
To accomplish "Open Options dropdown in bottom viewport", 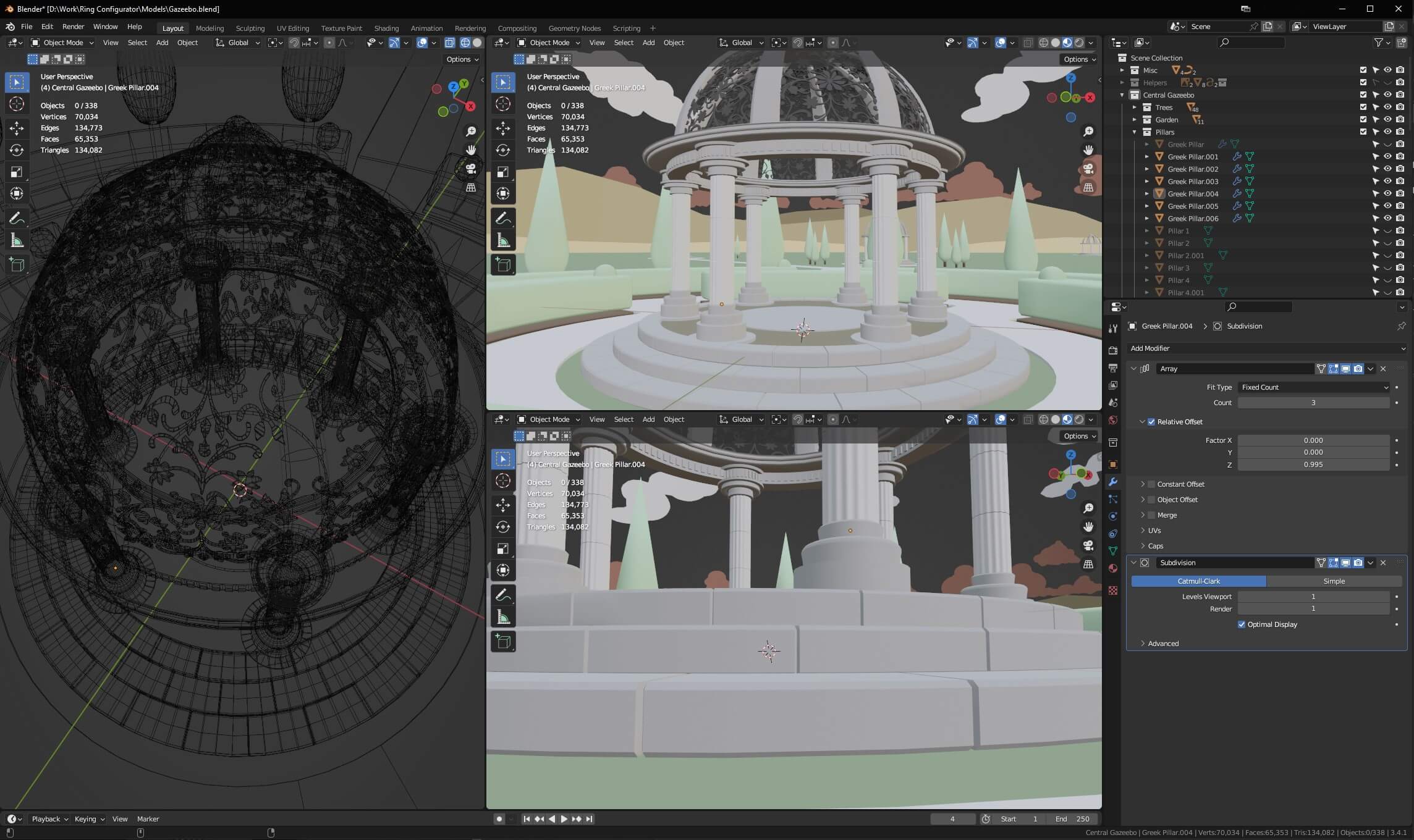I will pos(1080,436).
